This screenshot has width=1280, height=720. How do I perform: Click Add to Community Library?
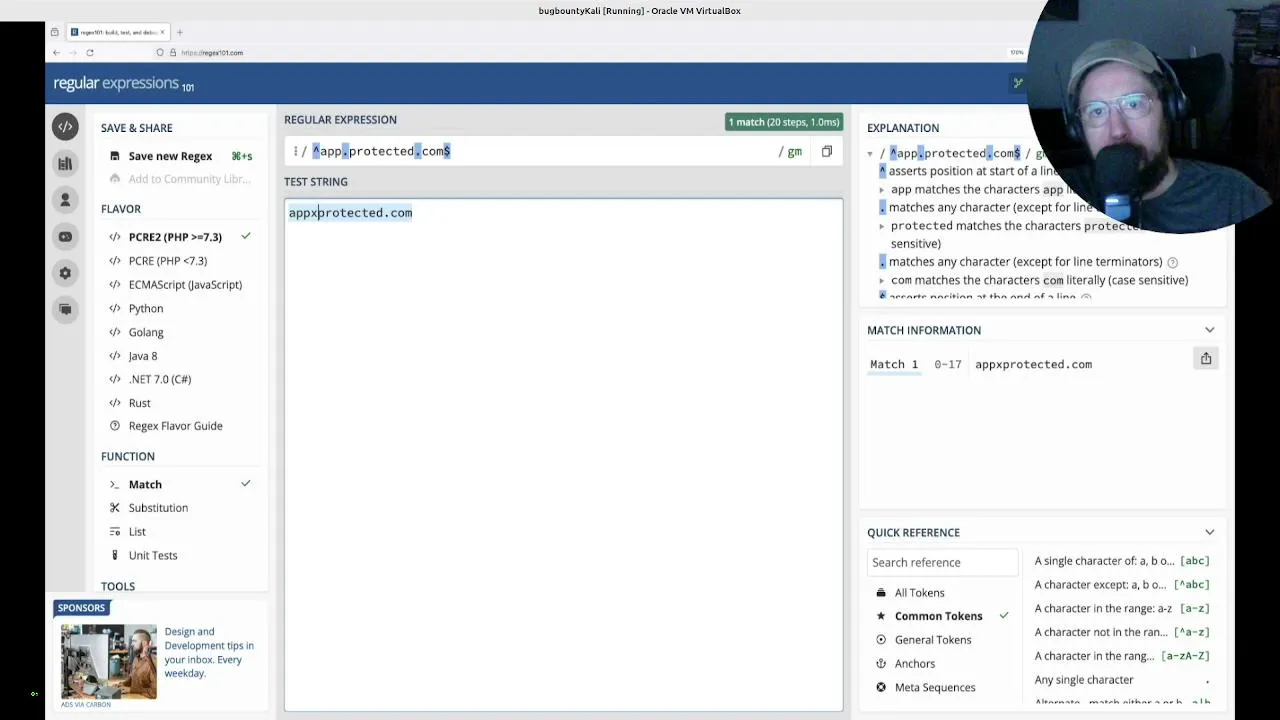coord(189,179)
